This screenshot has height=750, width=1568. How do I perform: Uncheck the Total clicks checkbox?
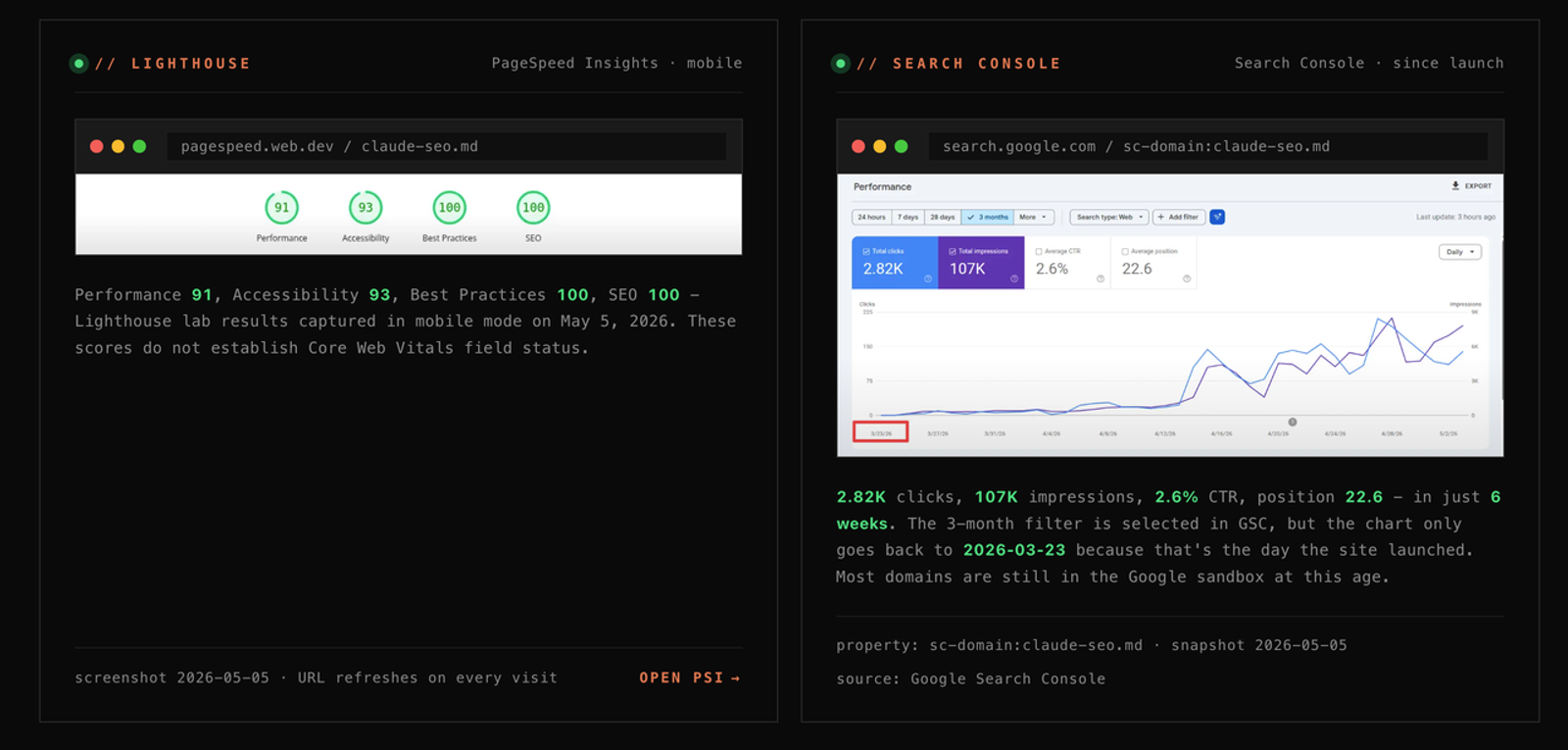click(x=866, y=251)
